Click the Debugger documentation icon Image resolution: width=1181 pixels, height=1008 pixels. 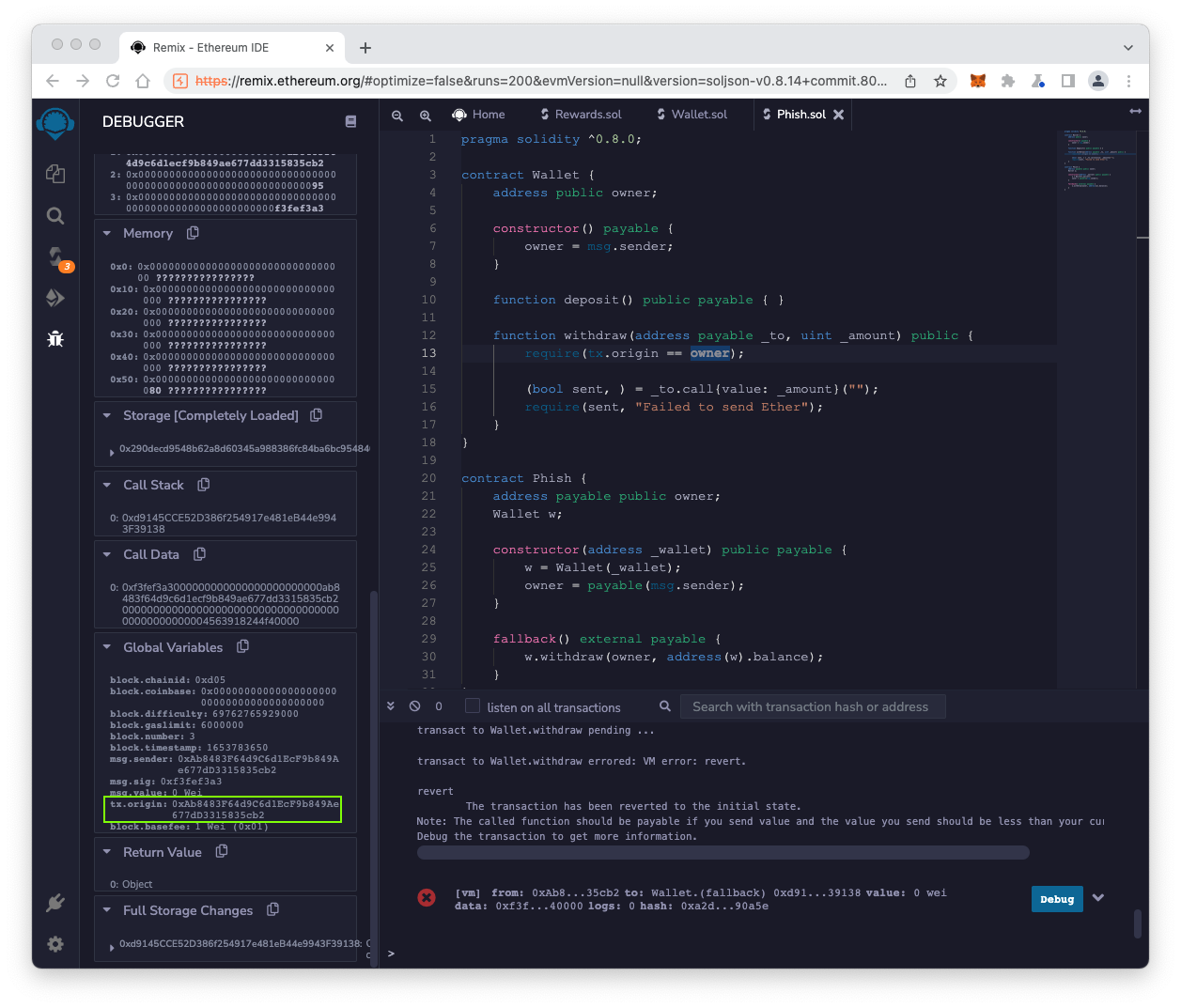pos(350,121)
